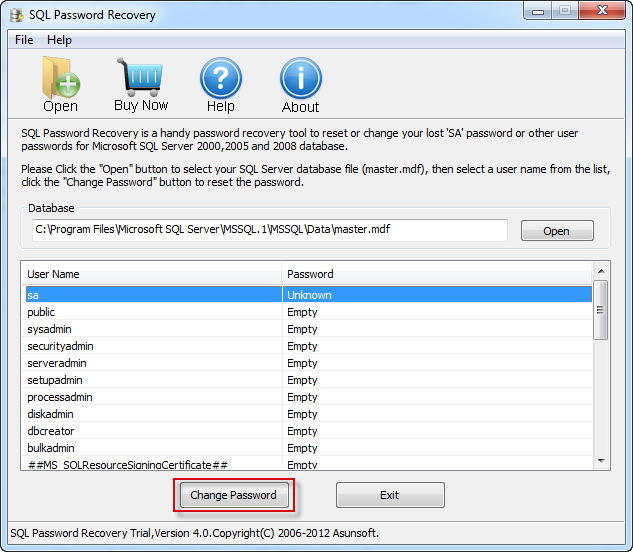Select the processadmin user row

(x=309, y=397)
